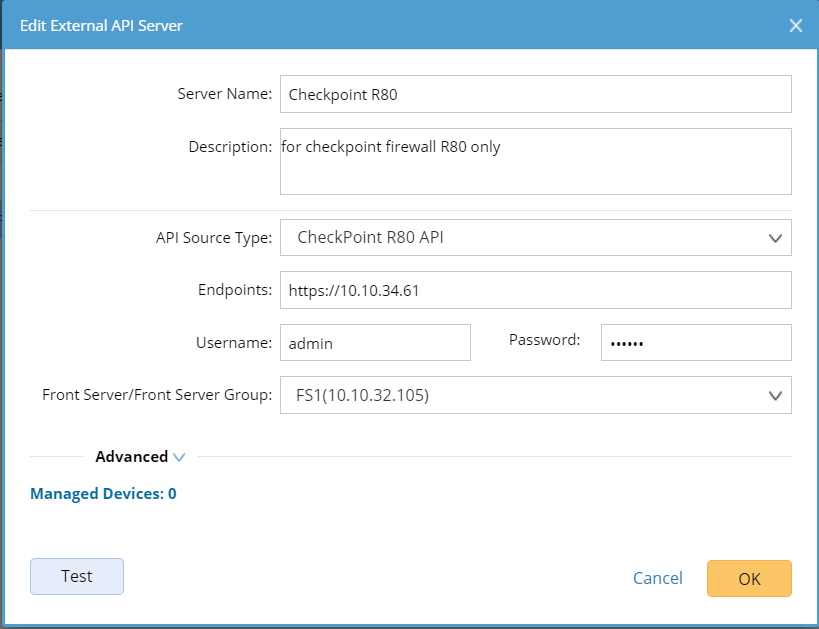Click the Server Name input field

535,94
